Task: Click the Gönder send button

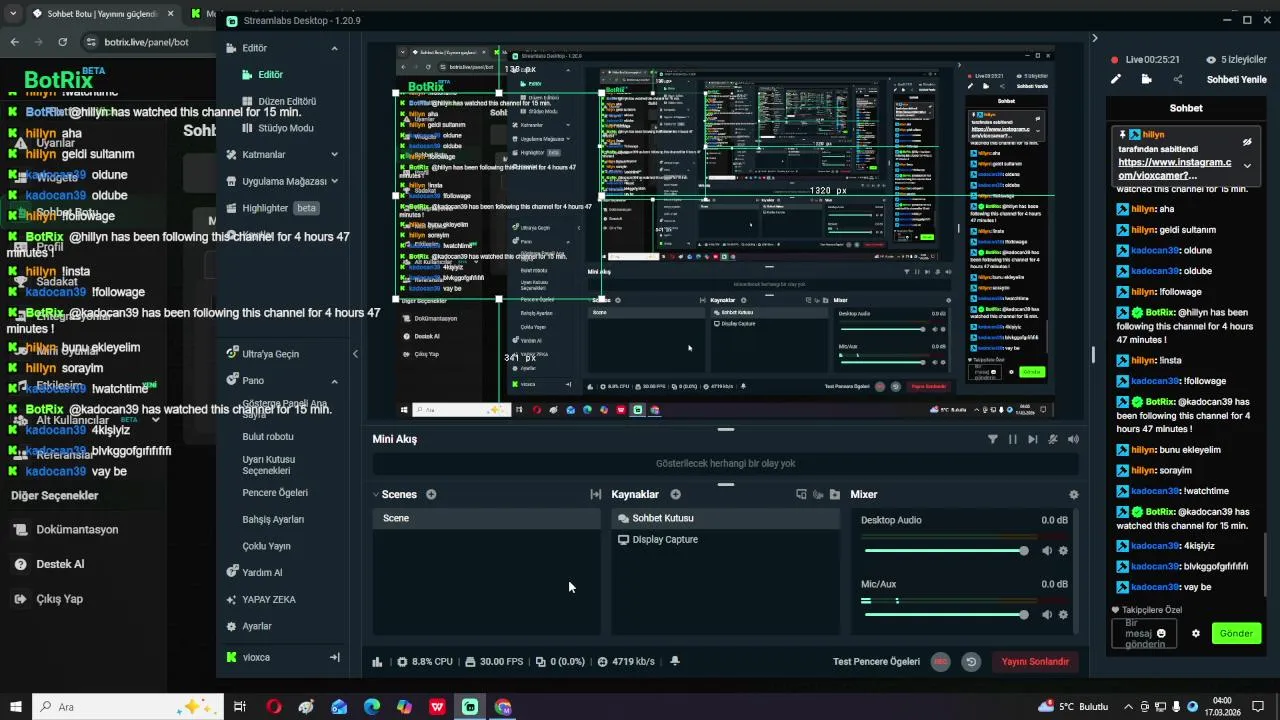Action: (x=1236, y=633)
